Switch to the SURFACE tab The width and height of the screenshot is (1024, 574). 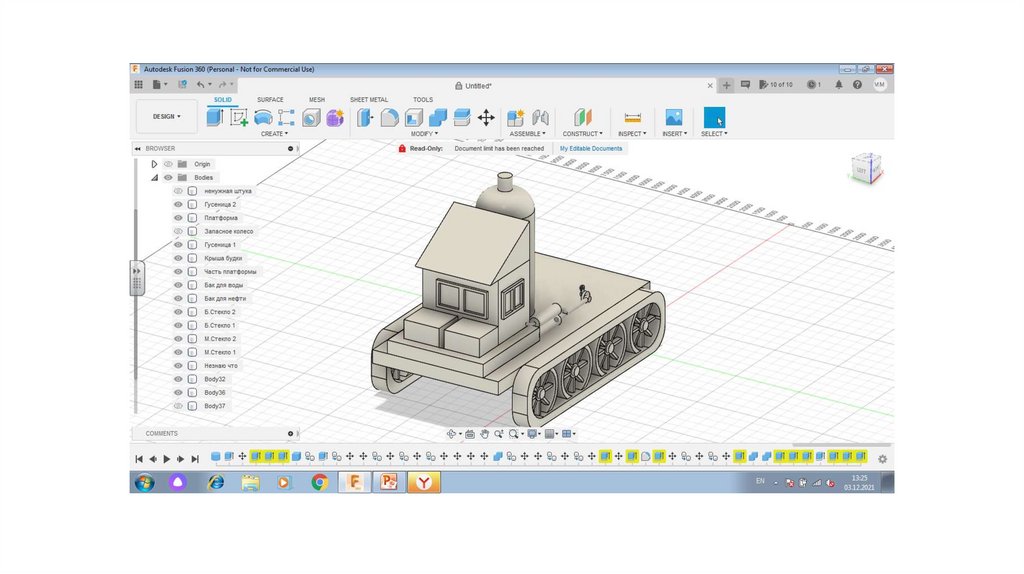(x=270, y=100)
